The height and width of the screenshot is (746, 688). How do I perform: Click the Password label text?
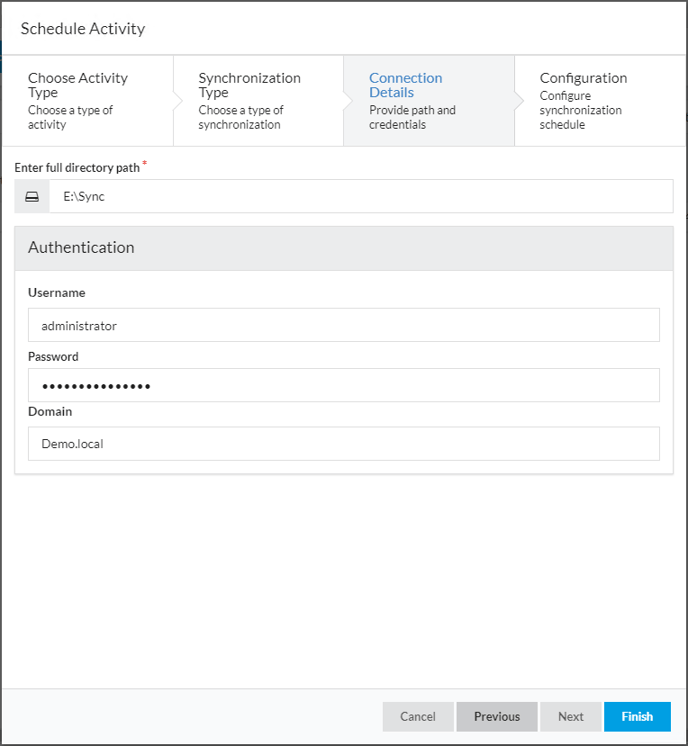(x=53, y=356)
